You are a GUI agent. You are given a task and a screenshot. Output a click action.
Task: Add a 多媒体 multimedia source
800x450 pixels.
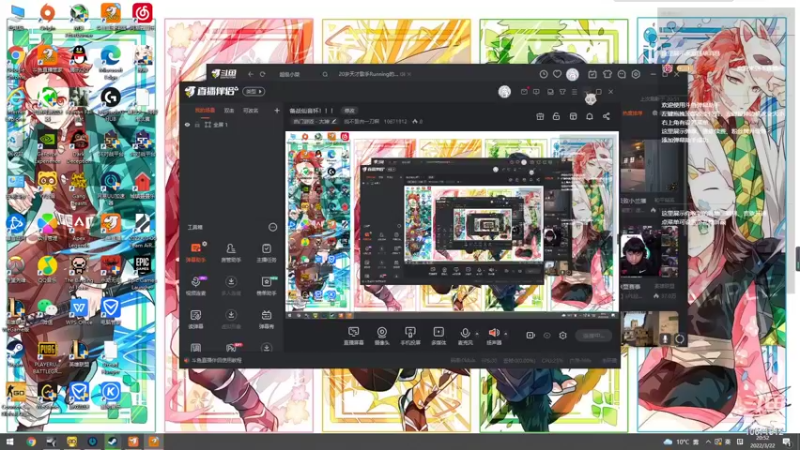tap(438, 336)
